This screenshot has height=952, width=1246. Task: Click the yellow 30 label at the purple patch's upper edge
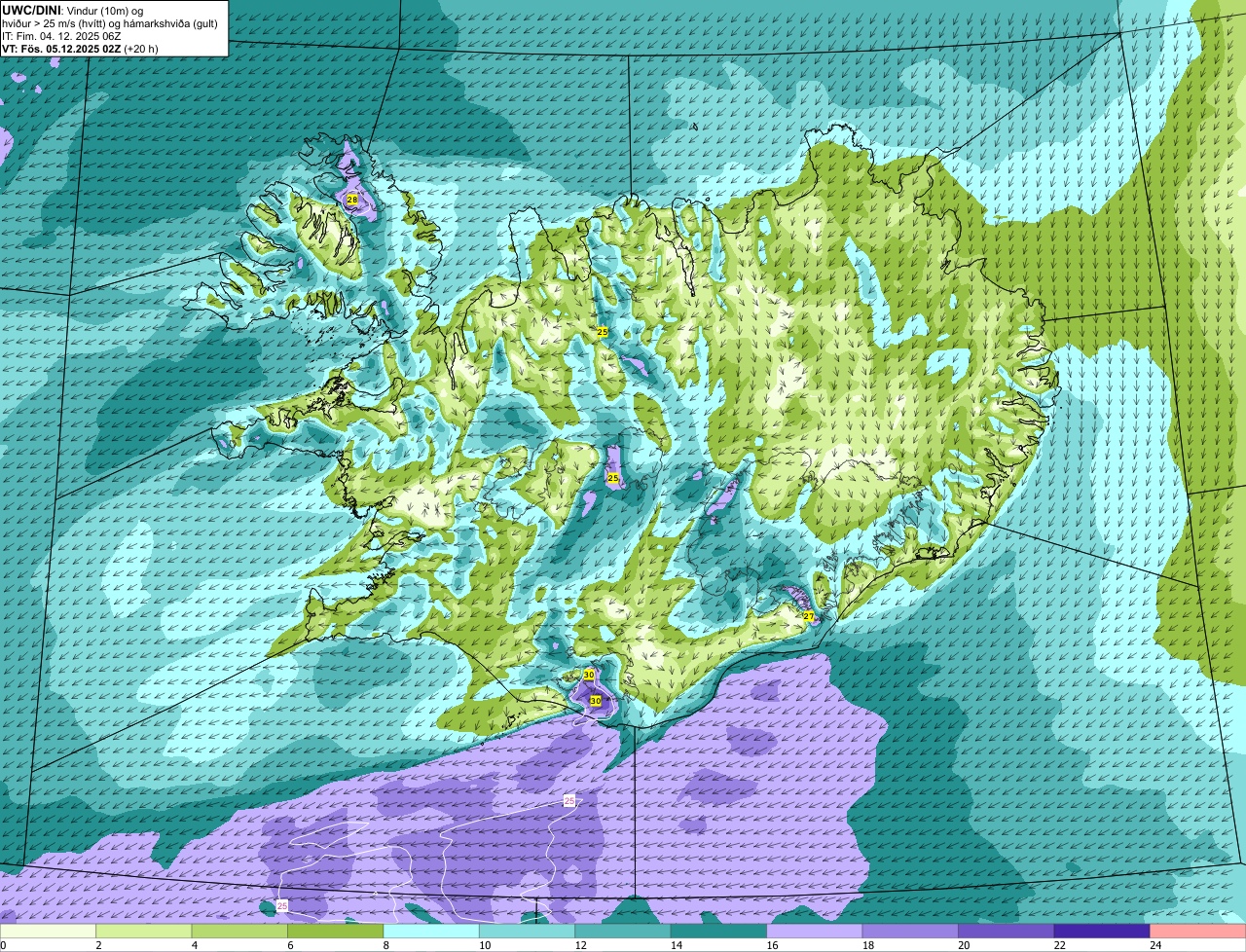(589, 675)
